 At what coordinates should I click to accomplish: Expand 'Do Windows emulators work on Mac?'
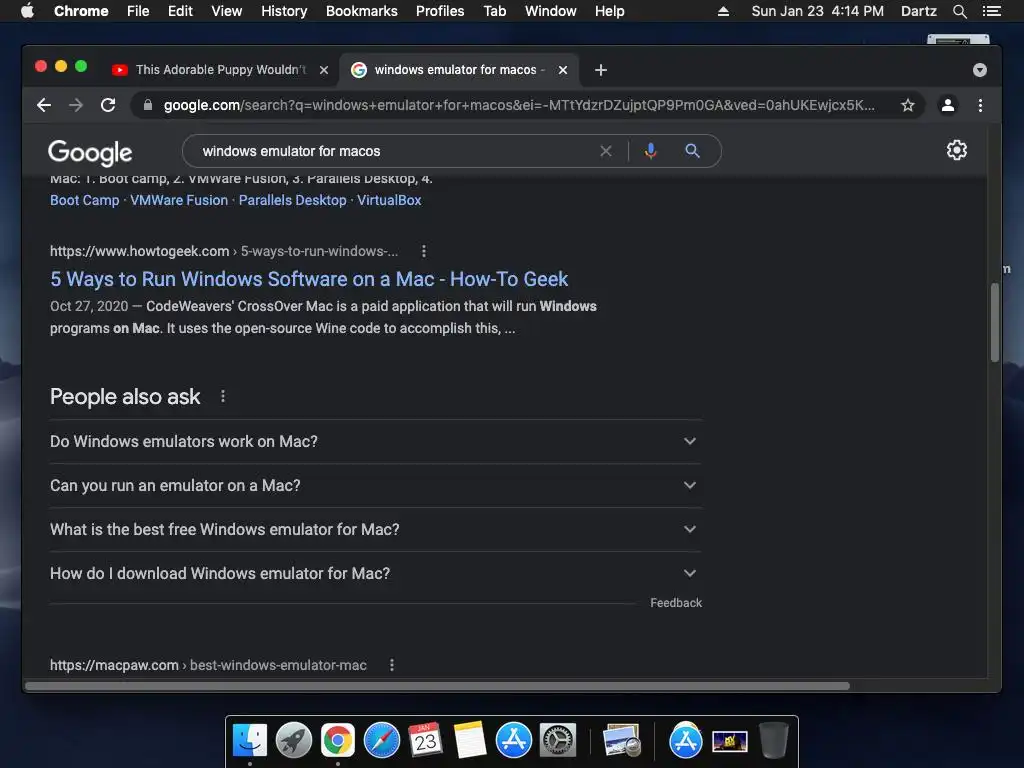(x=376, y=441)
